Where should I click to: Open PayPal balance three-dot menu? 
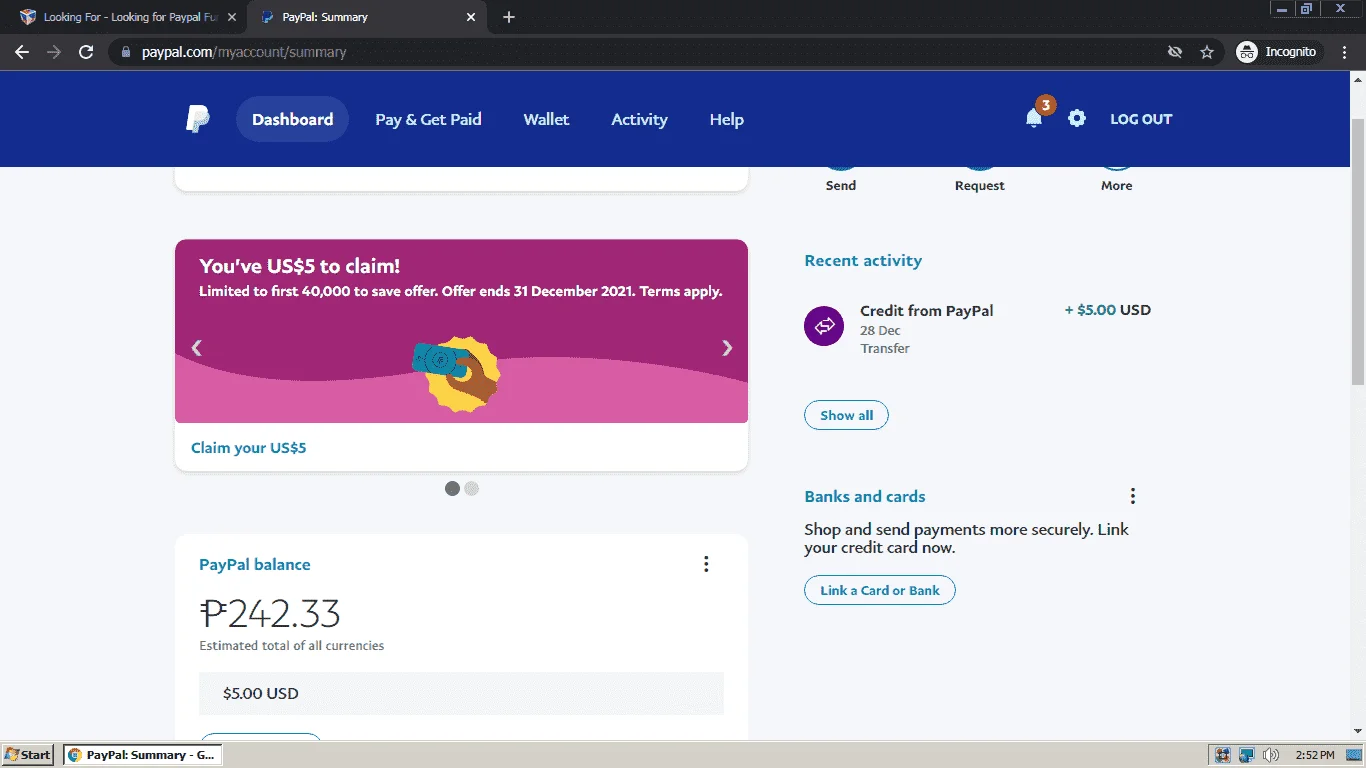(x=706, y=564)
